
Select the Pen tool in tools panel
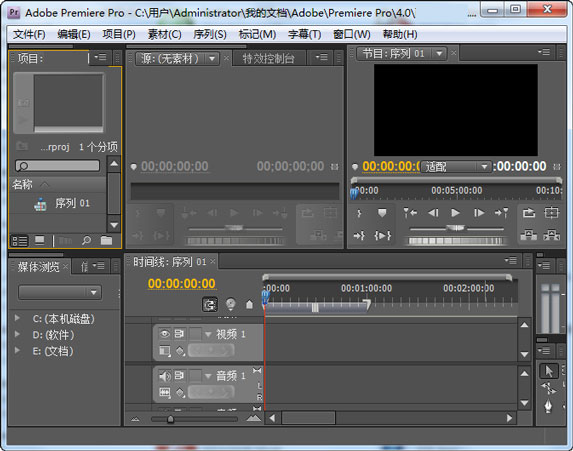(548, 406)
